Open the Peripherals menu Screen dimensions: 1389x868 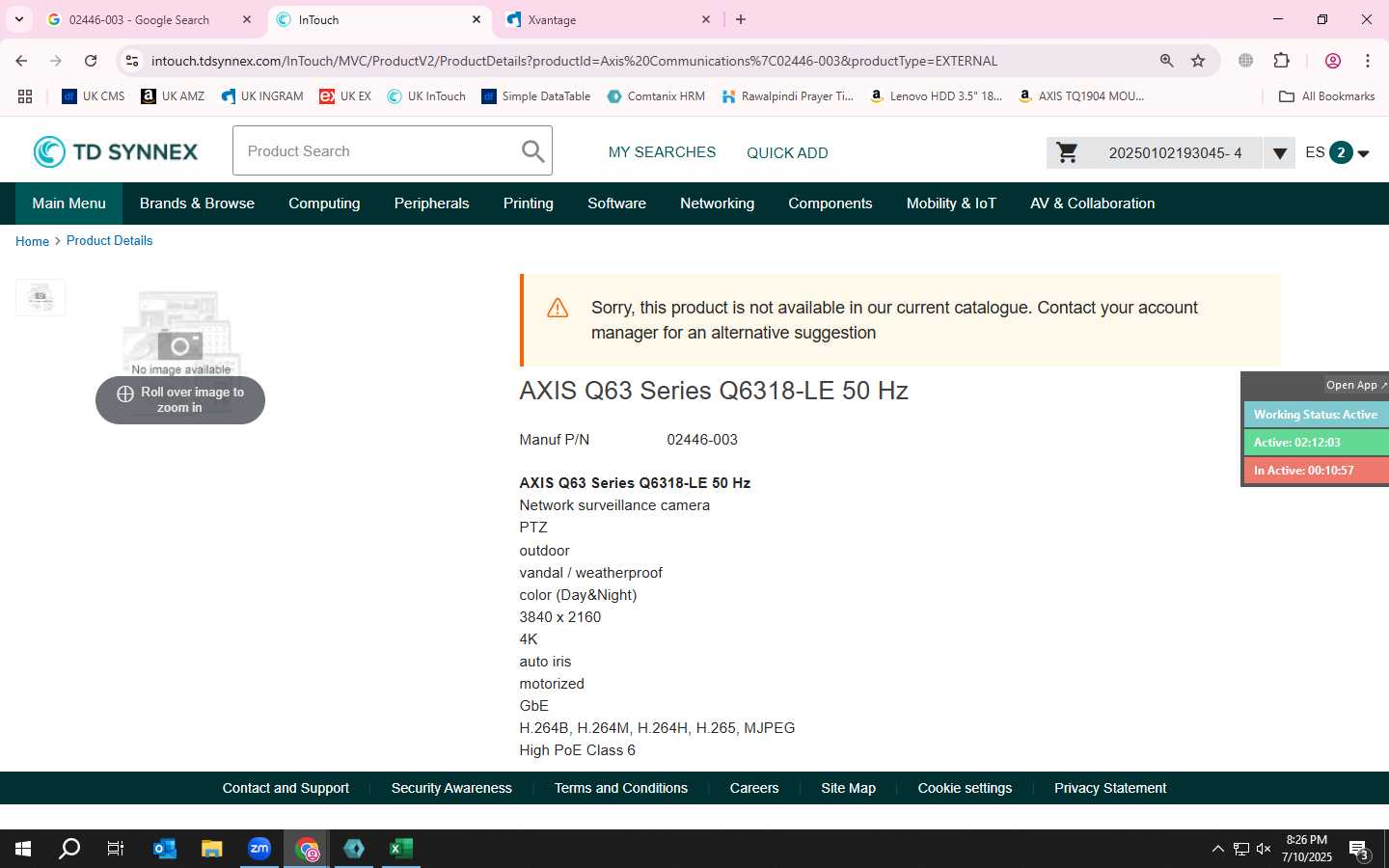point(431,203)
